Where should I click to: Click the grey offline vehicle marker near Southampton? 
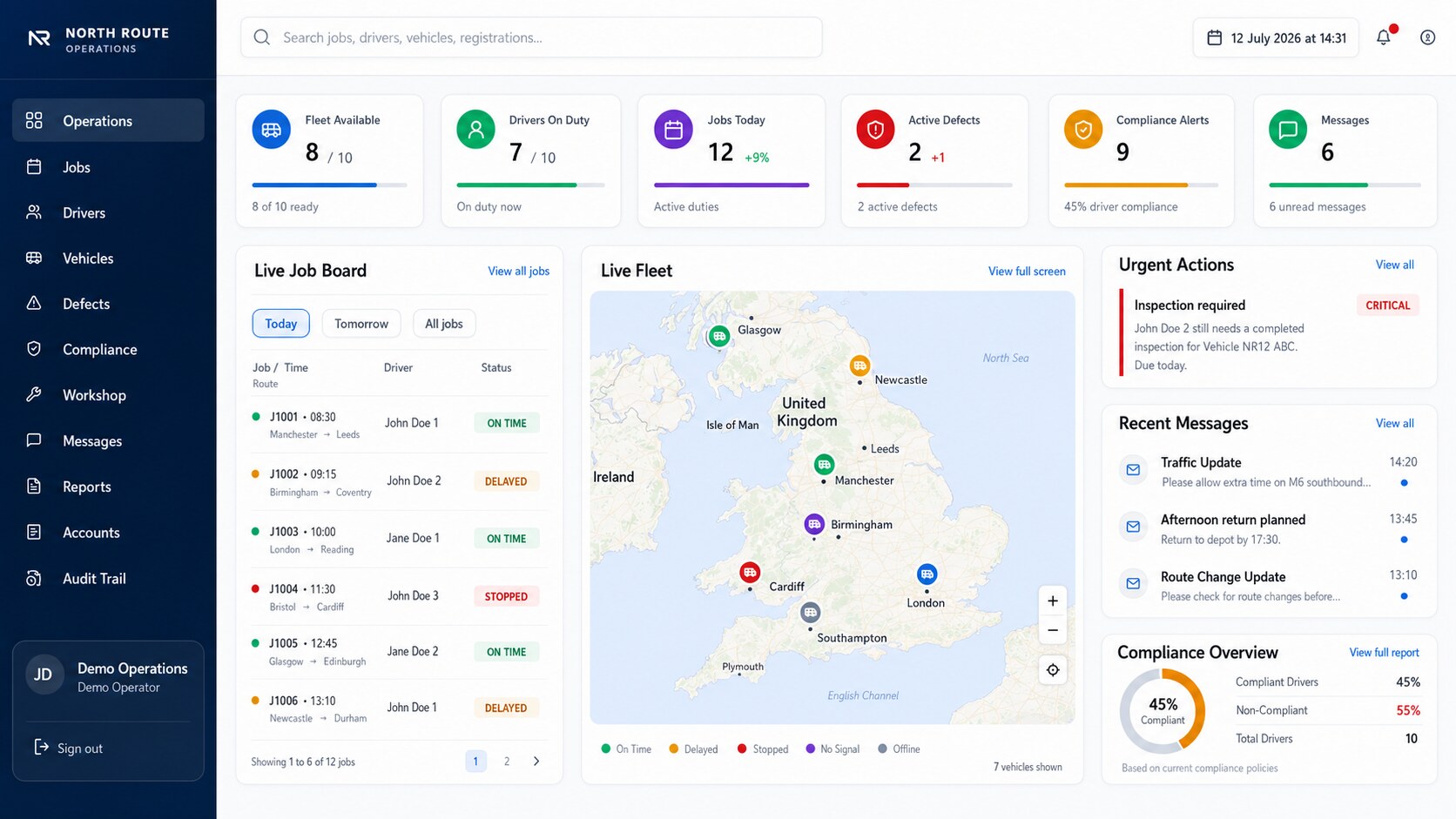pyautogui.click(x=811, y=613)
